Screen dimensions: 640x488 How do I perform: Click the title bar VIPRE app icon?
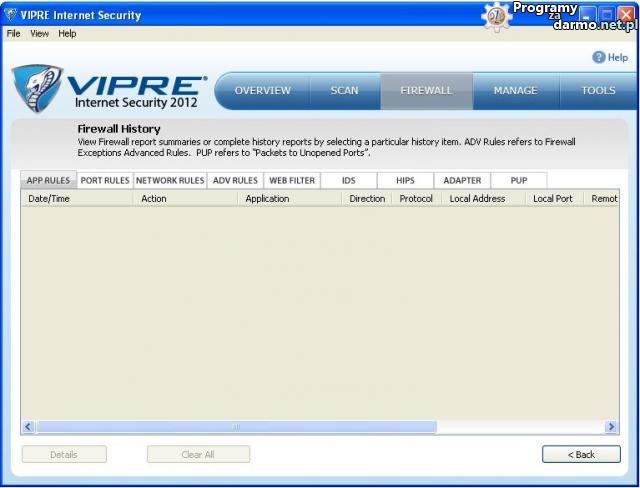10,15
